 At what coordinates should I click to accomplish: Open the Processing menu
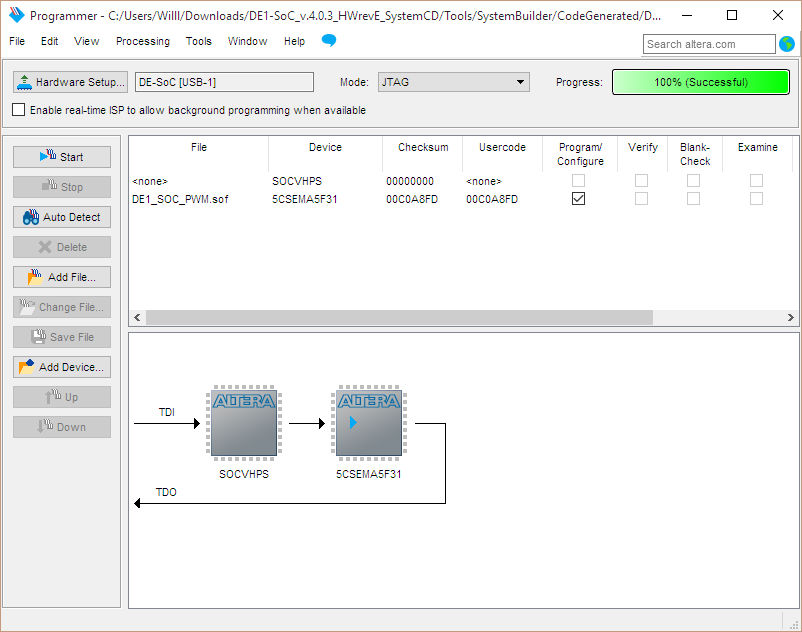pyautogui.click(x=143, y=41)
